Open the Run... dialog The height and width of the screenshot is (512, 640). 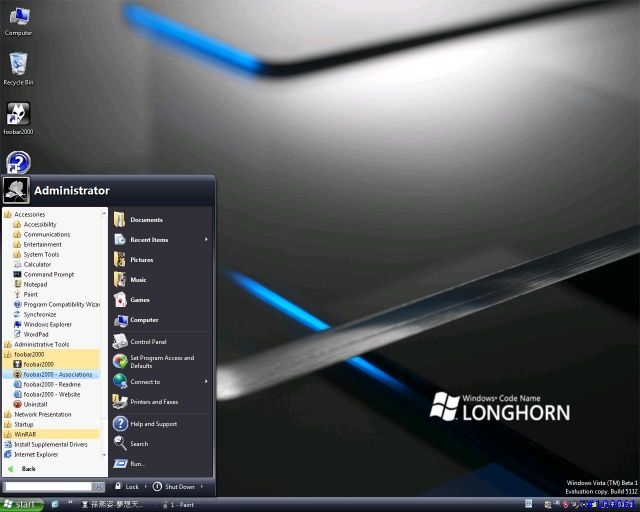[160, 464]
